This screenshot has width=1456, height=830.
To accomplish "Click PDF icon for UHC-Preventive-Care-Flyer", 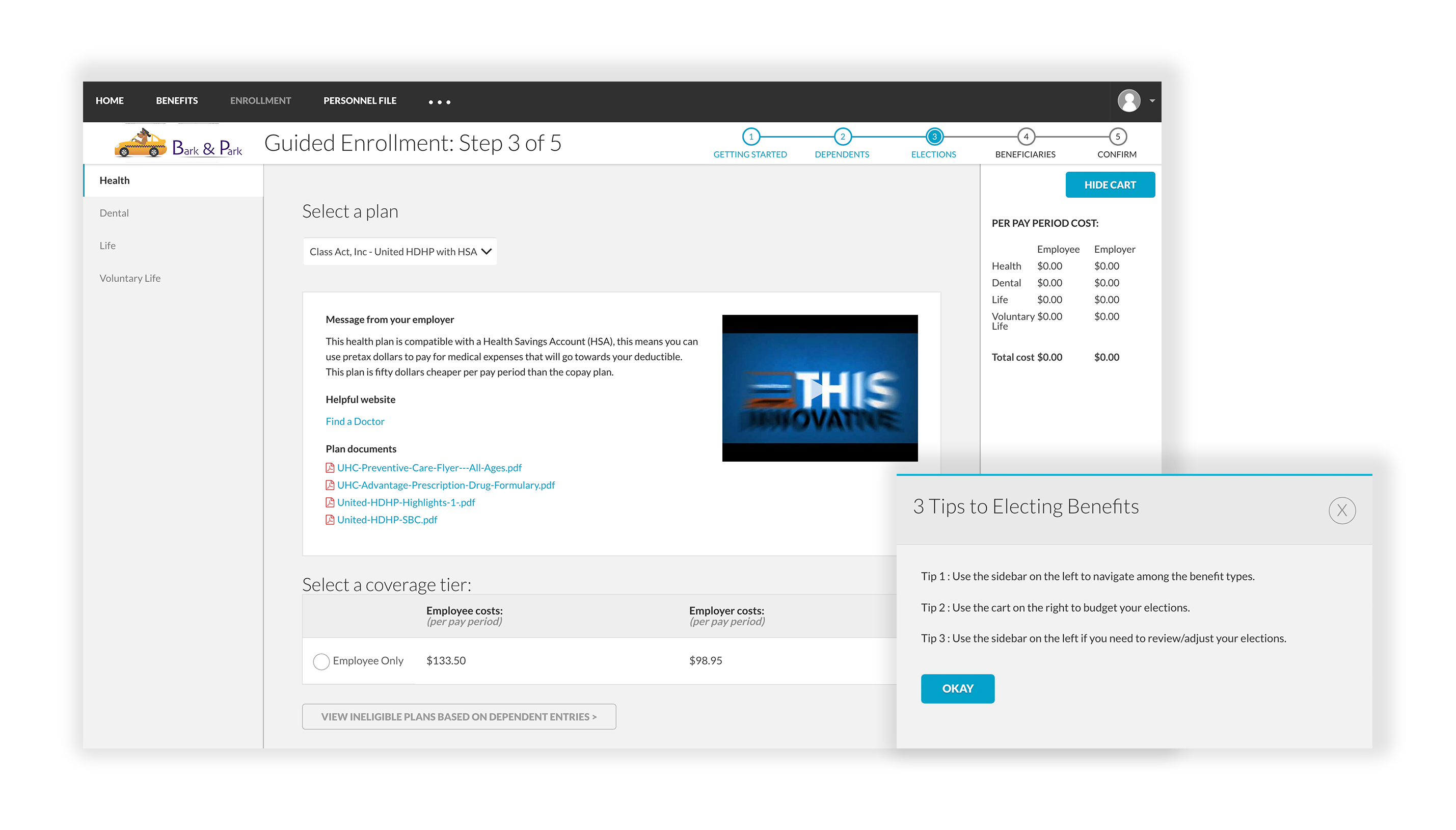I will 330,468.
